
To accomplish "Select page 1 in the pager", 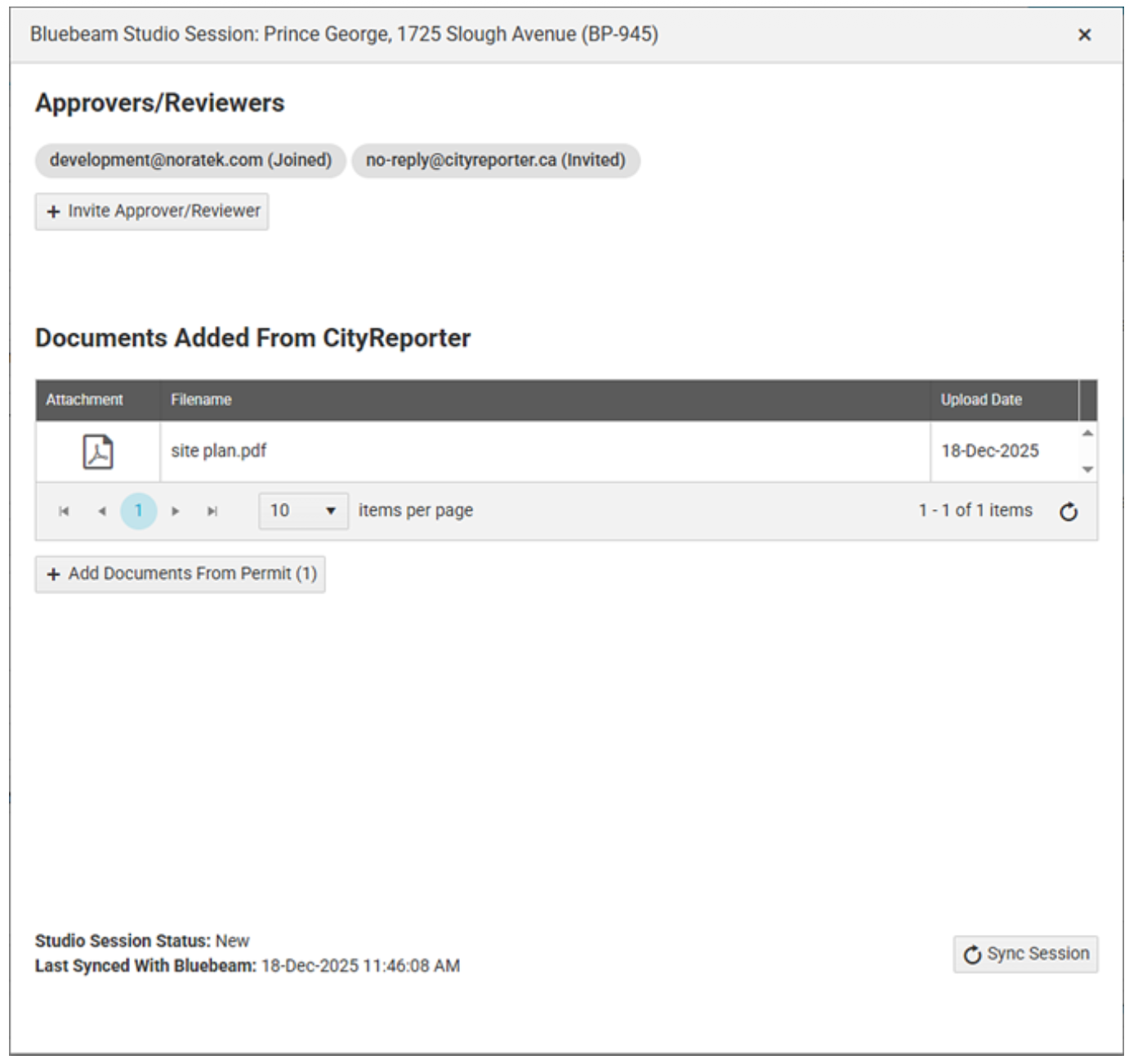I will (x=138, y=512).
